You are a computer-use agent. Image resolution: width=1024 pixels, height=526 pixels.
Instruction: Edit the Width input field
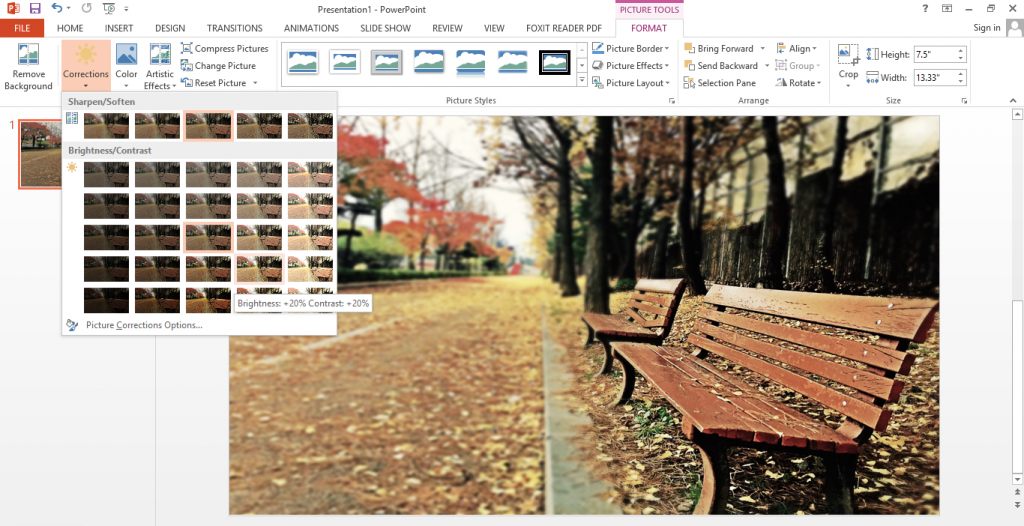tap(934, 78)
